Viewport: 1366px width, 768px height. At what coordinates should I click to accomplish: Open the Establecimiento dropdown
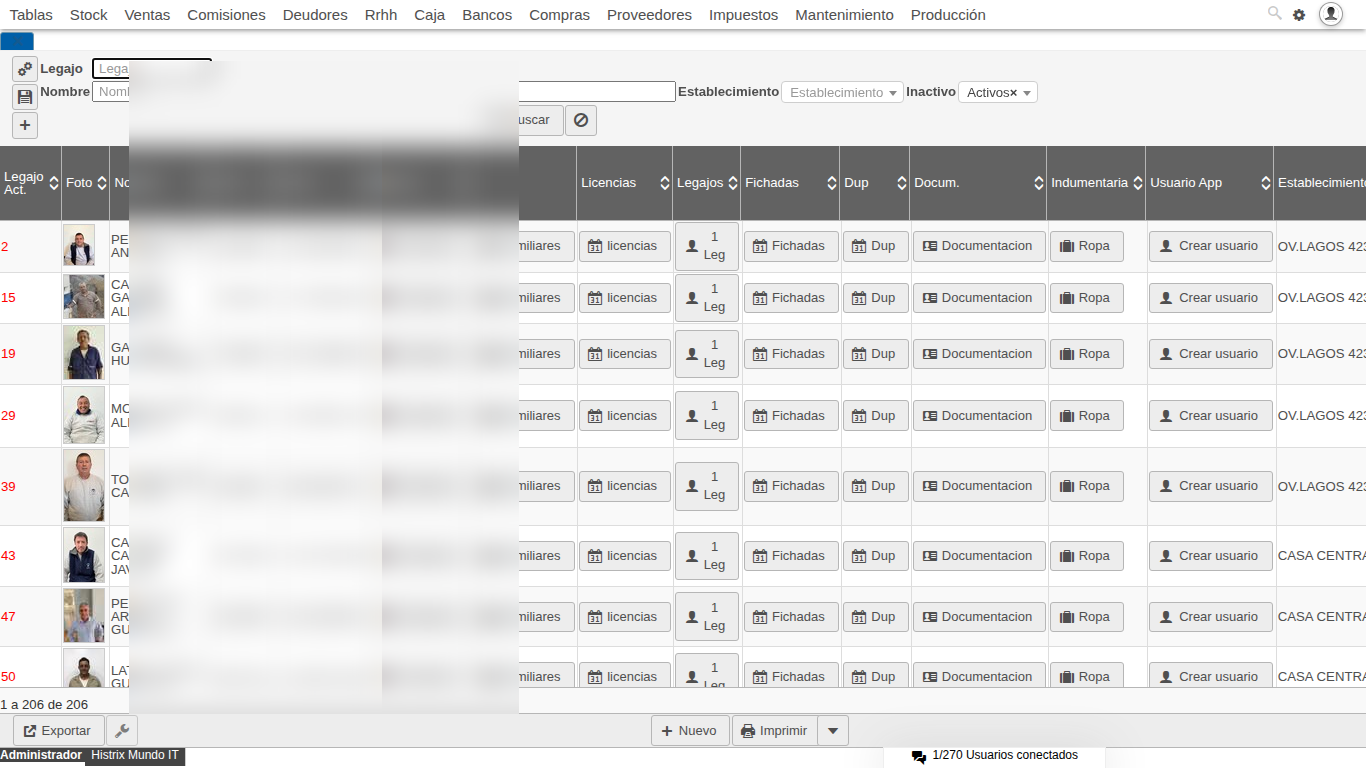(842, 92)
